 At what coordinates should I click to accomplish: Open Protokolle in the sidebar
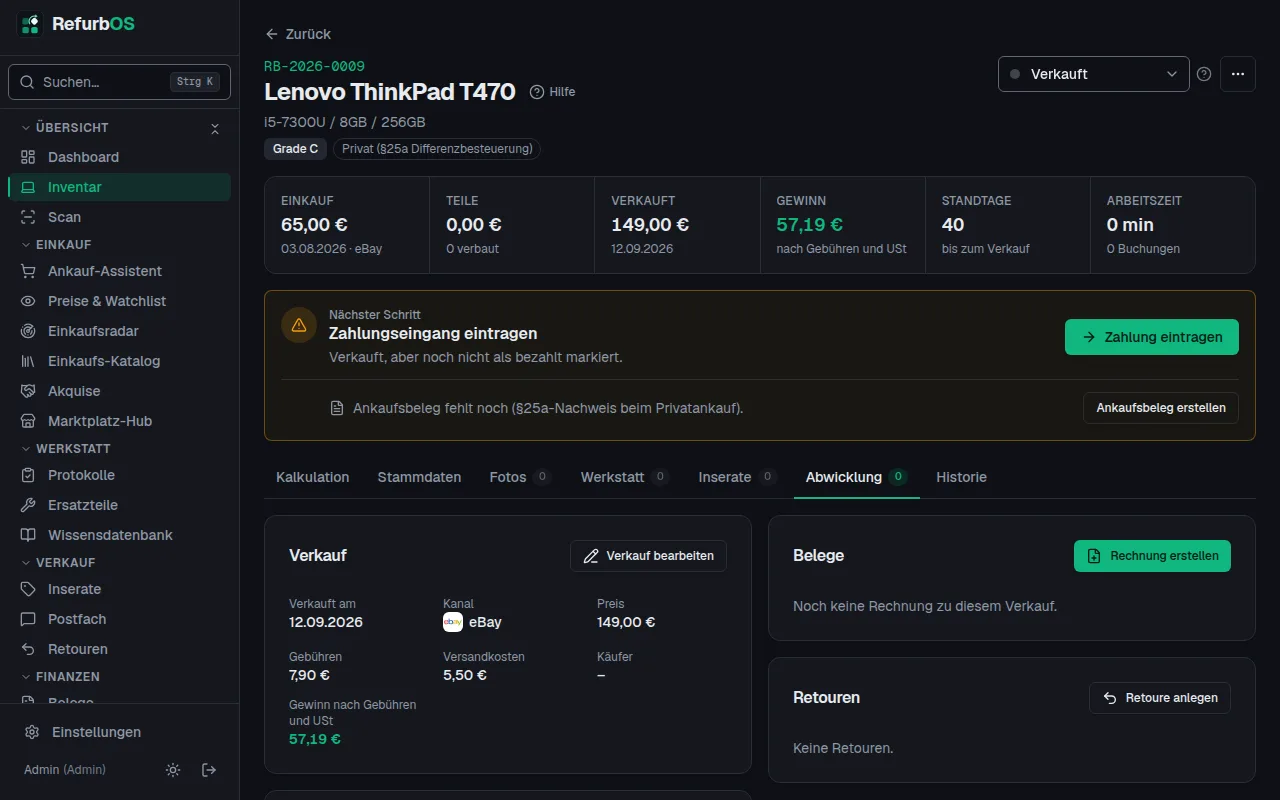(x=119, y=475)
